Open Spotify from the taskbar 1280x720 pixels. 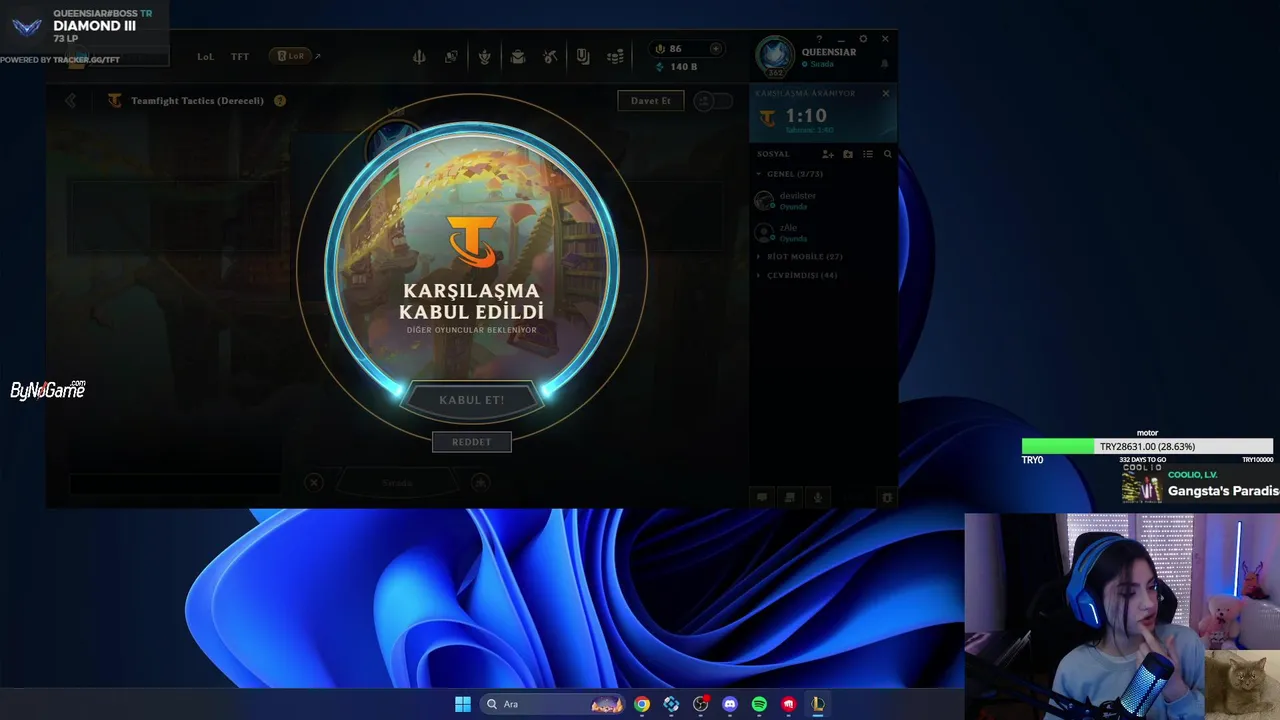click(x=759, y=704)
